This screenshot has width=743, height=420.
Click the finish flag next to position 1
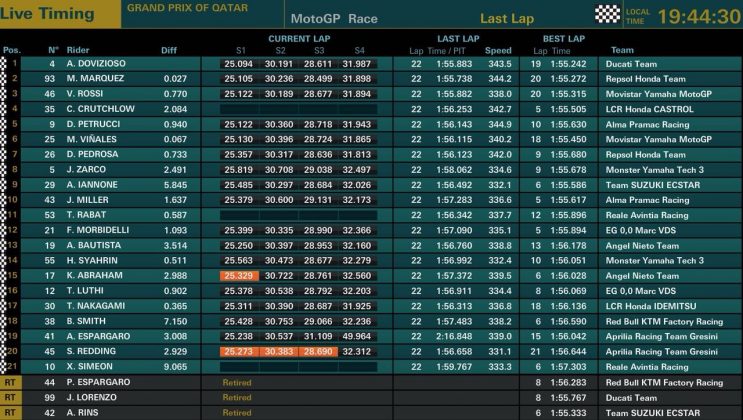4,64
